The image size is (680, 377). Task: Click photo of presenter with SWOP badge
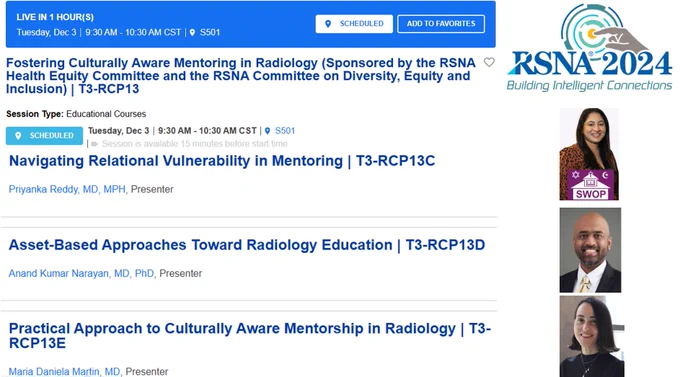(589, 154)
